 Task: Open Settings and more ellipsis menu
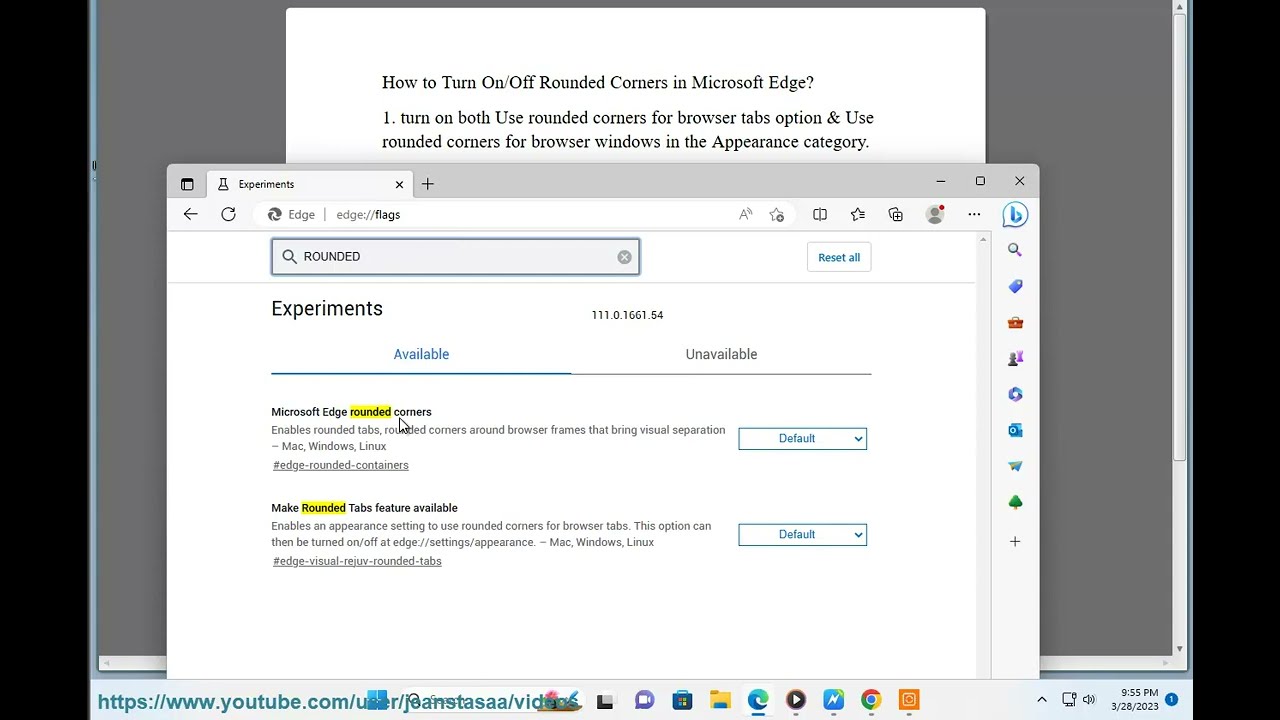point(974,214)
